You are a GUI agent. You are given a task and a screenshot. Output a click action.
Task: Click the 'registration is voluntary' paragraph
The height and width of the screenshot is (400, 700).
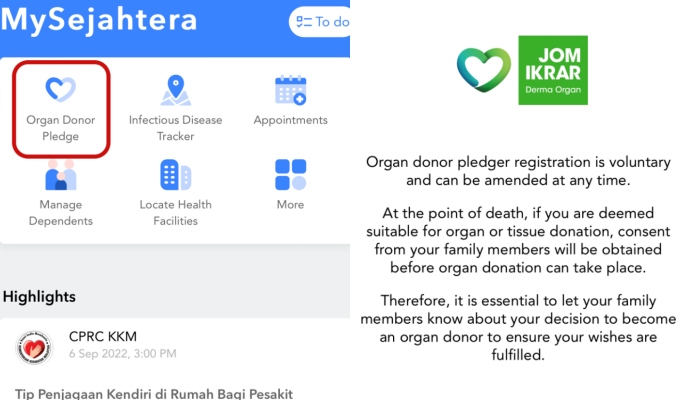(x=519, y=171)
